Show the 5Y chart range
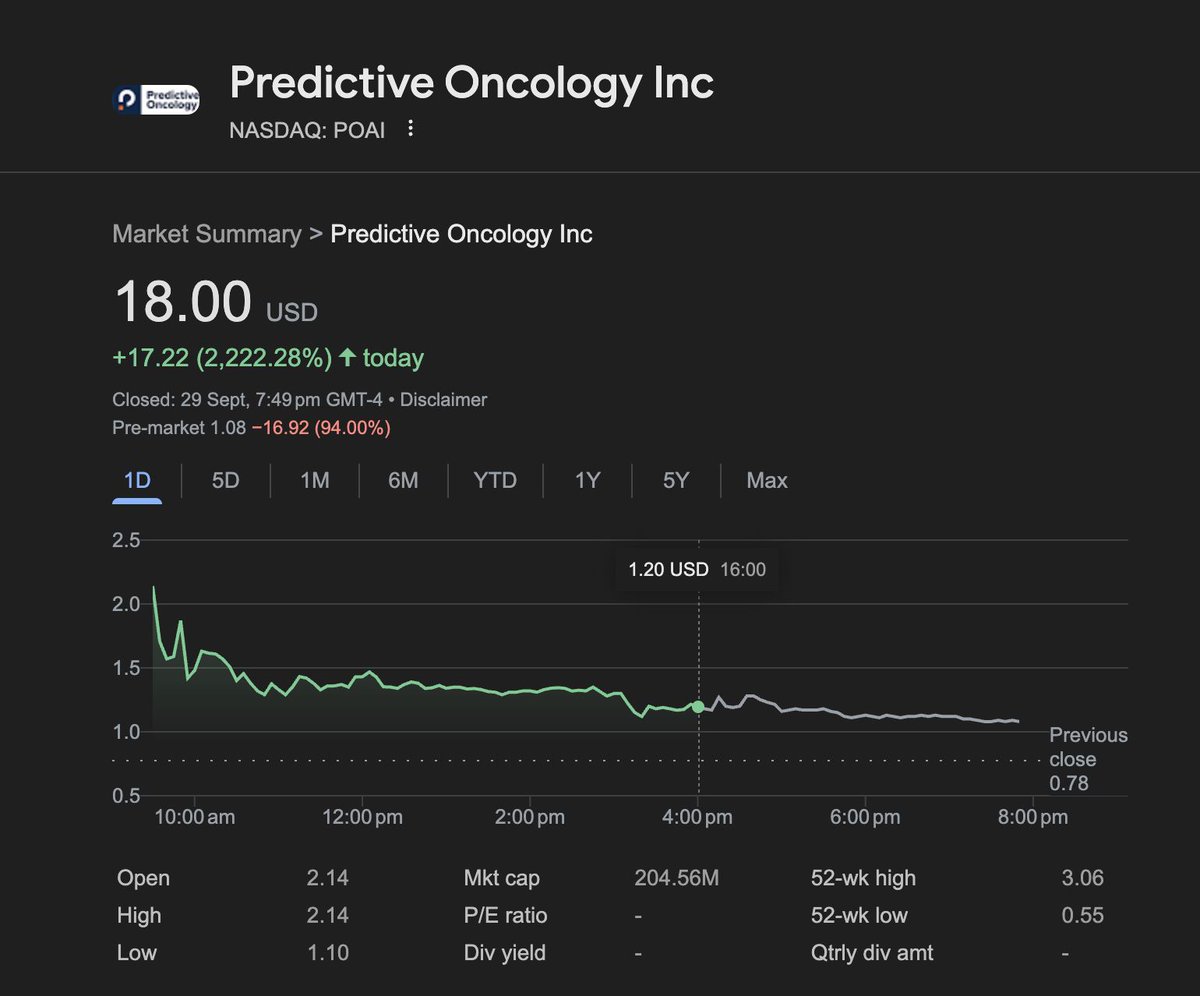1200x996 pixels. (x=676, y=481)
